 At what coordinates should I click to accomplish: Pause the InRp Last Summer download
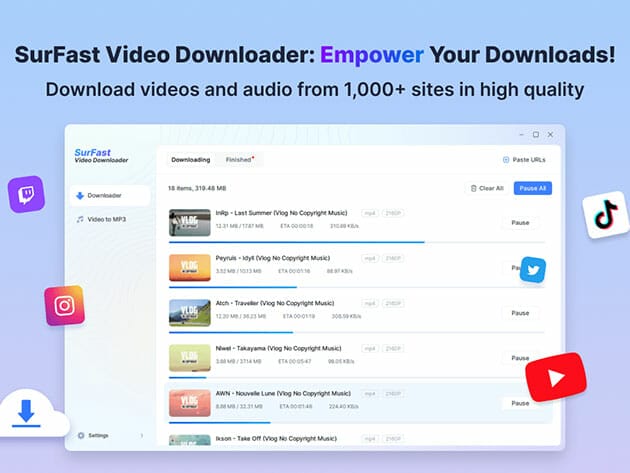[520, 223]
